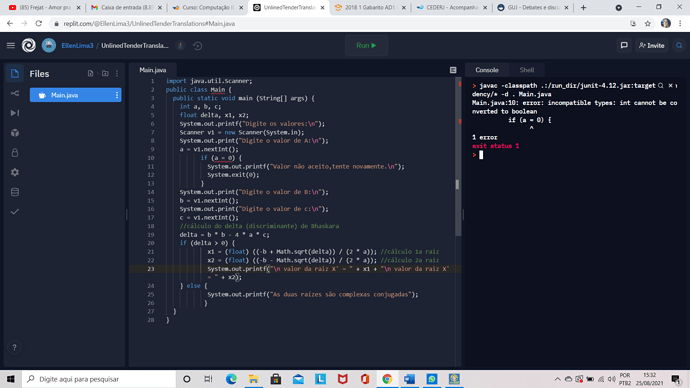Click the Invite button
690x388 pixels.
point(651,45)
